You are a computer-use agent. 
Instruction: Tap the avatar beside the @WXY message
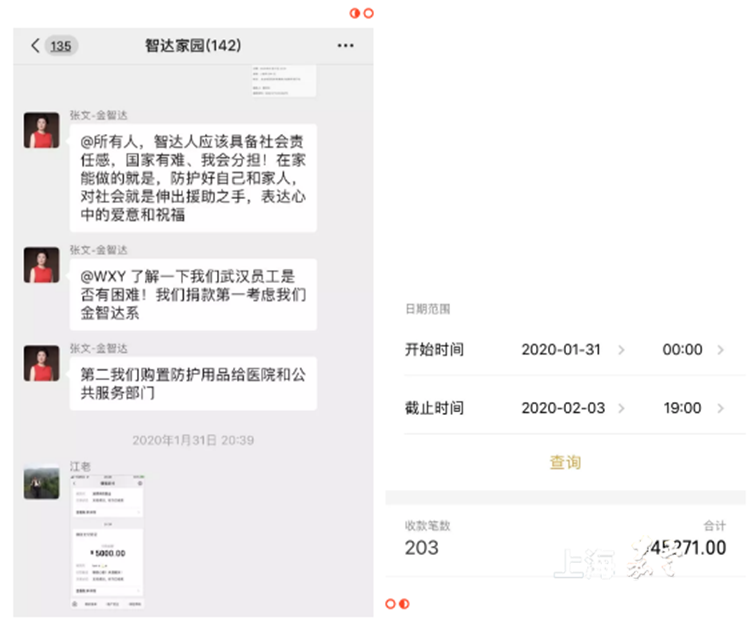pos(42,265)
